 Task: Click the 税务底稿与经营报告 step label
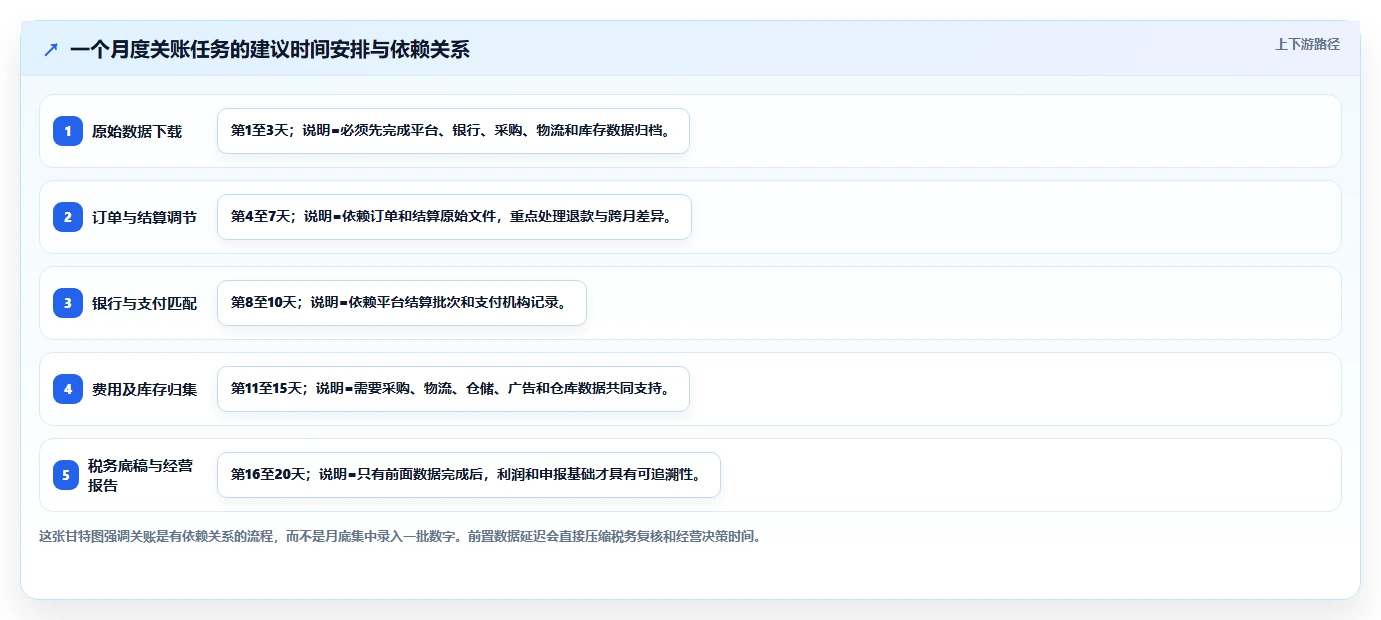[x=140, y=475]
